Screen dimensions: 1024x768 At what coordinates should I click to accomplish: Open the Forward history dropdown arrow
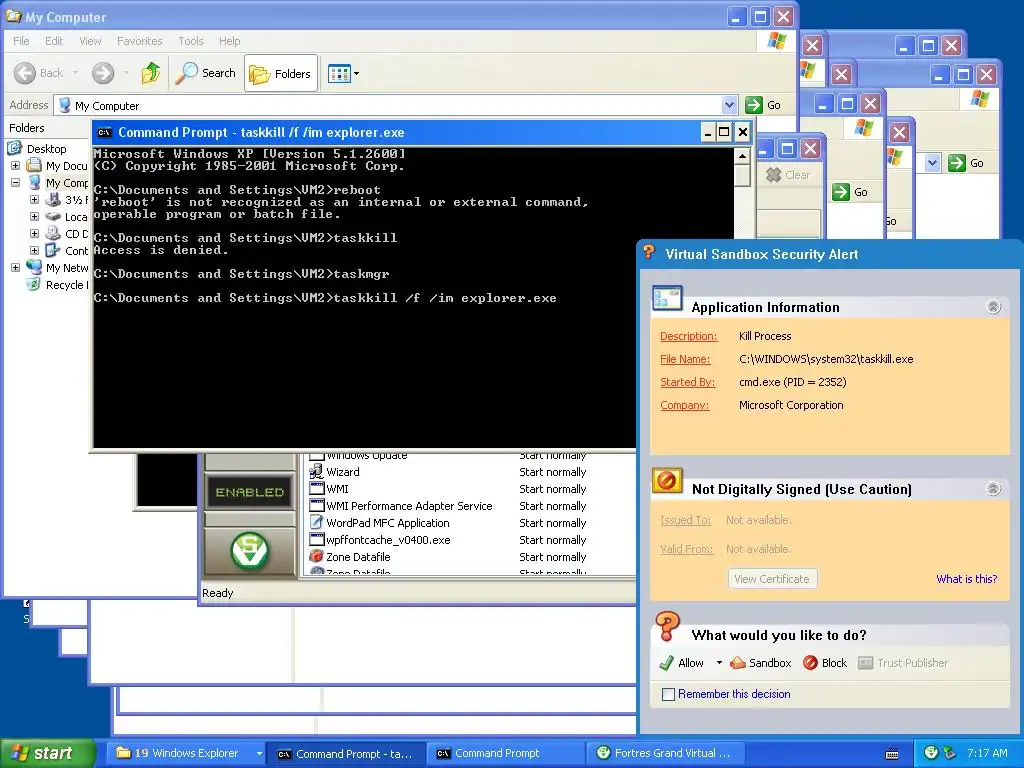pos(126,73)
